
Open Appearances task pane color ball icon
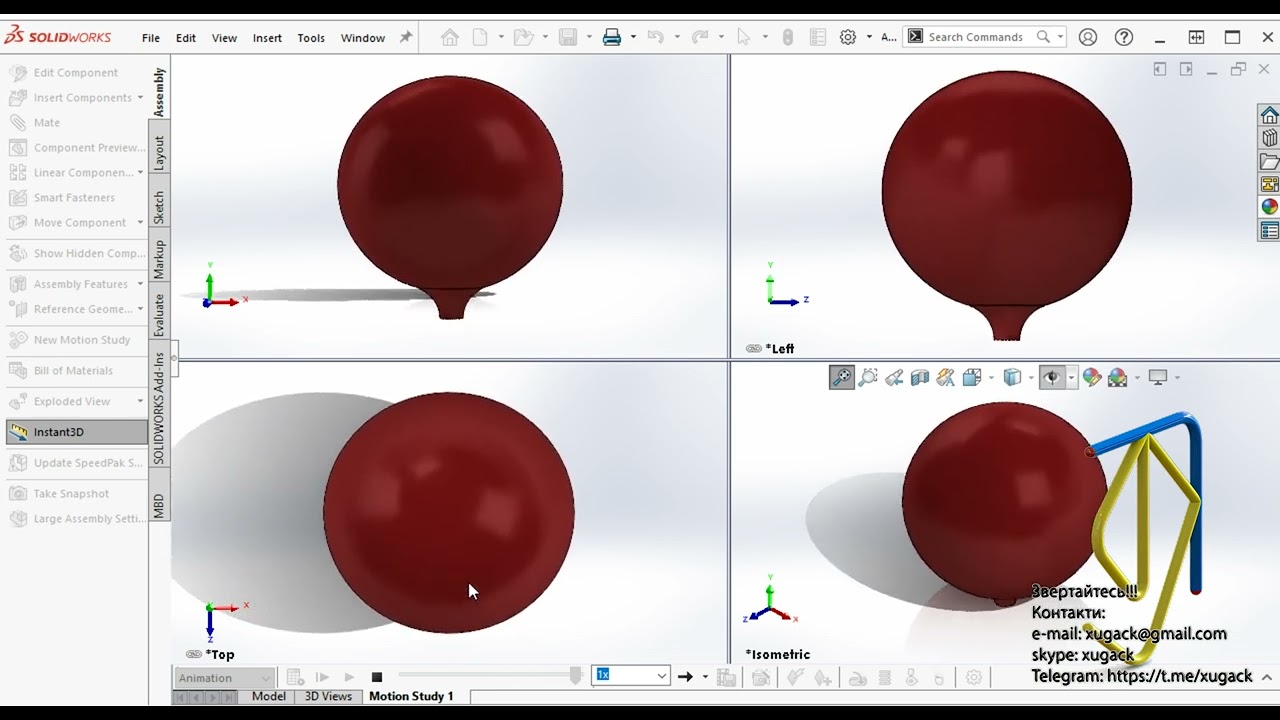tap(1269, 207)
